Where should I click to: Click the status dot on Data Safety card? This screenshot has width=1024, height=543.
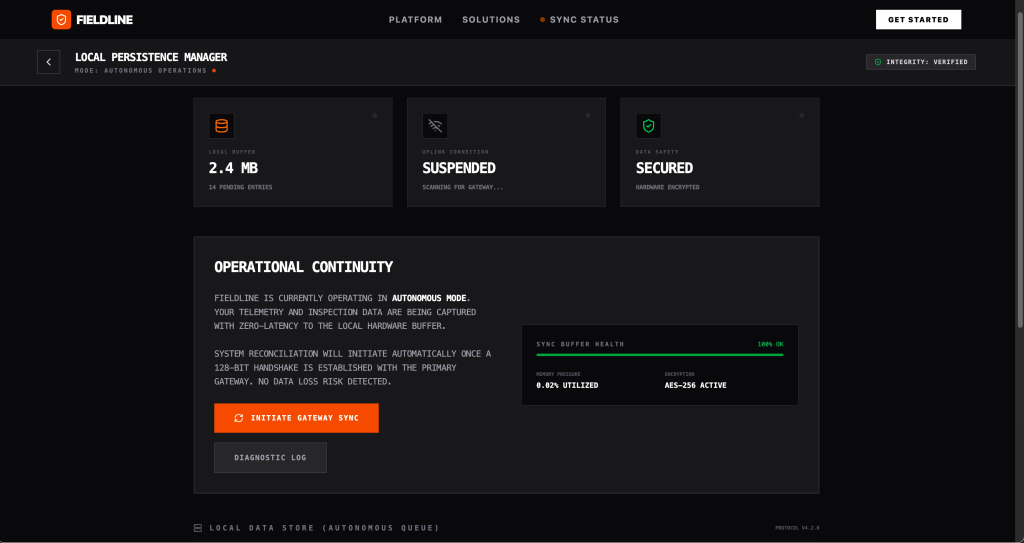(801, 116)
